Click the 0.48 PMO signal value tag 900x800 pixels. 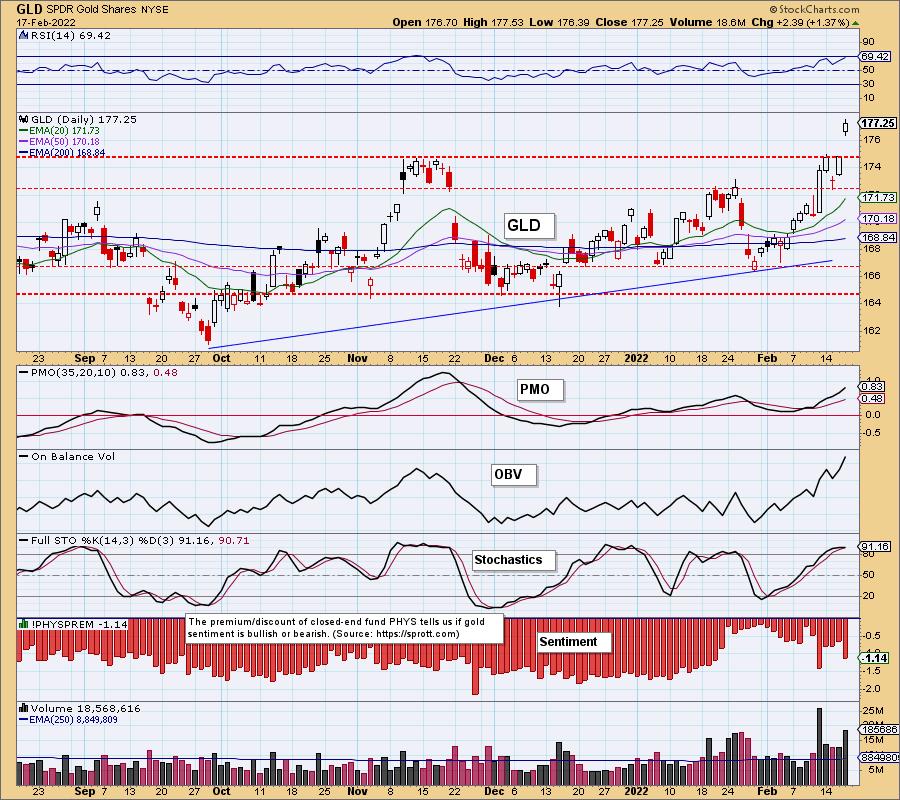[x=872, y=399]
